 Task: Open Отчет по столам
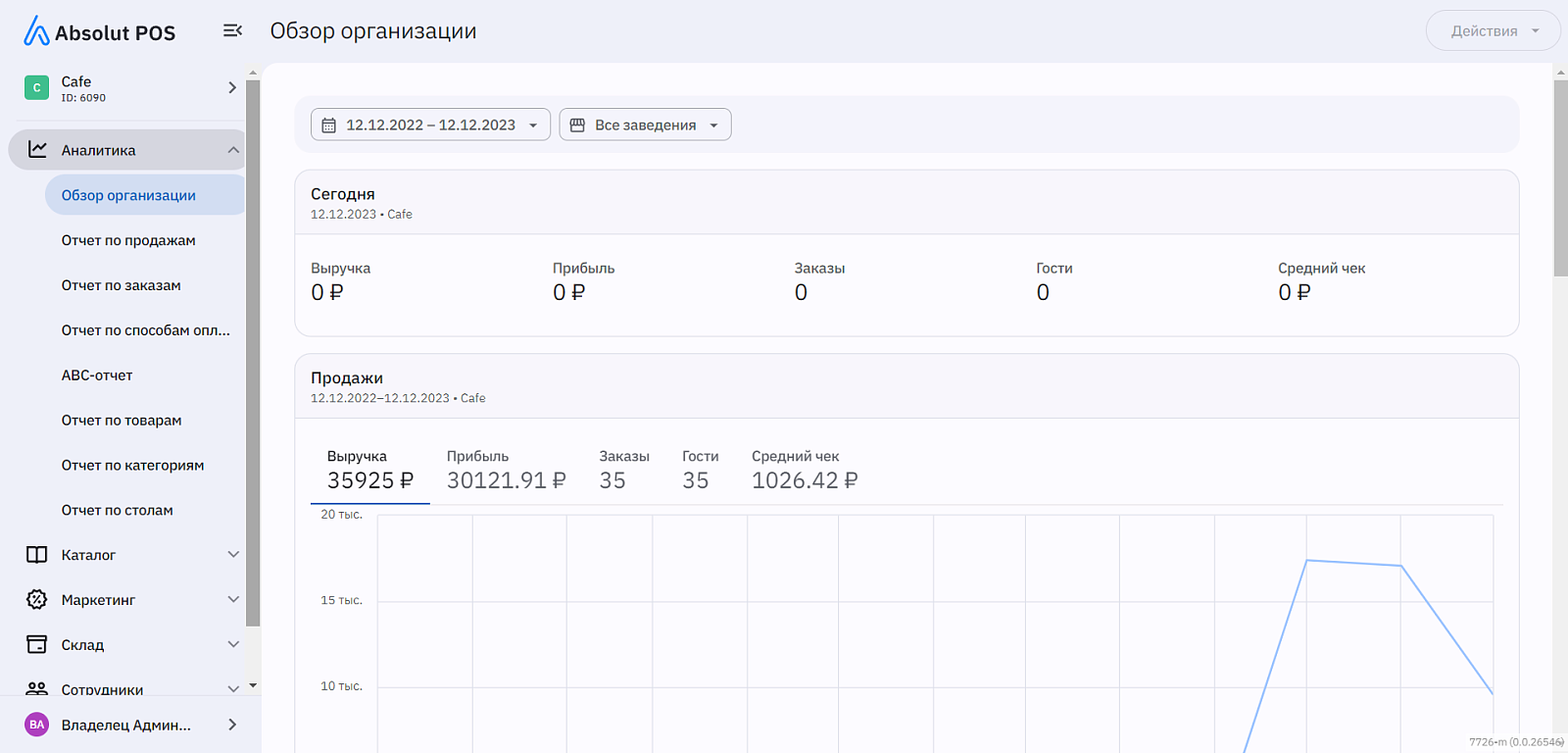(117, 511)
